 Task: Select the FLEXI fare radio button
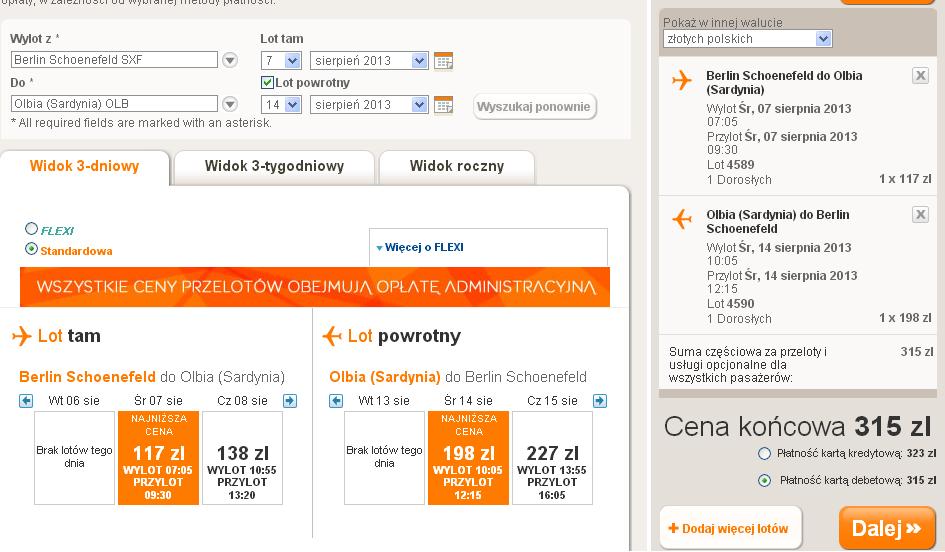coord(31,228)
